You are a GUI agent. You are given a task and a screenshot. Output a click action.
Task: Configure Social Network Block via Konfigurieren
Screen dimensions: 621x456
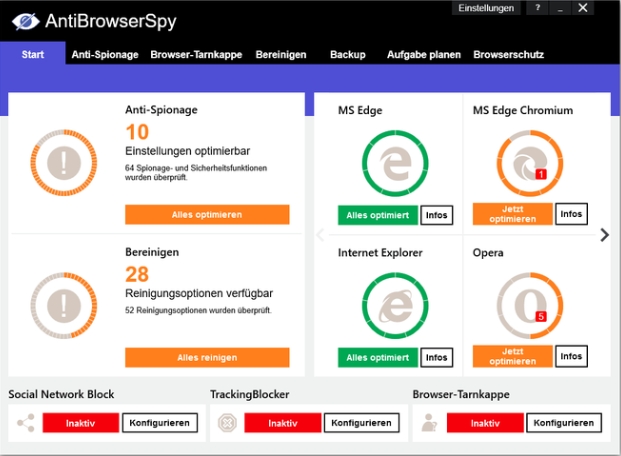pos(160,423)
